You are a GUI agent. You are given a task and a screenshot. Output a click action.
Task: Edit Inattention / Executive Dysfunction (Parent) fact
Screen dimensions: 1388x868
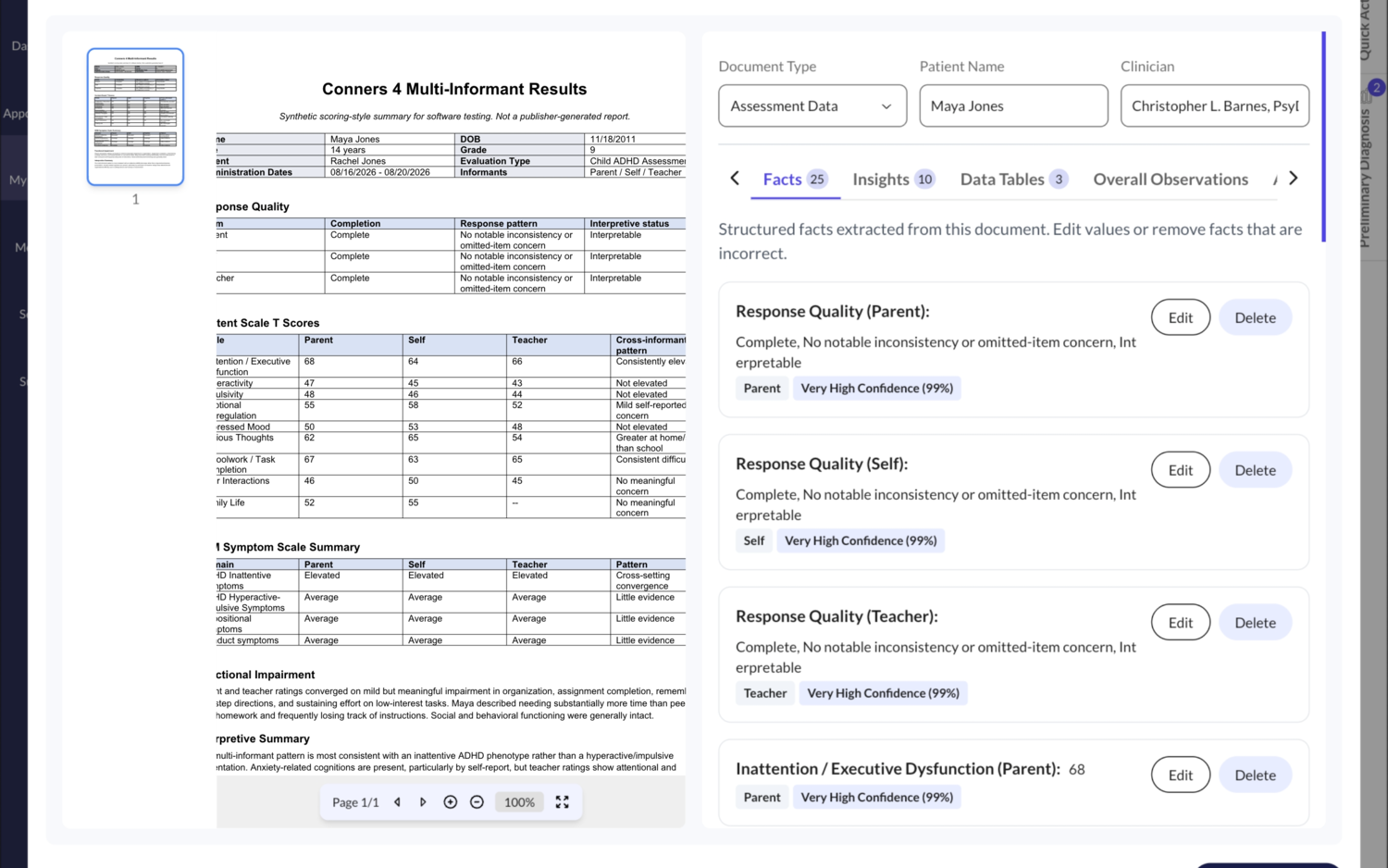click(1180, 775)
